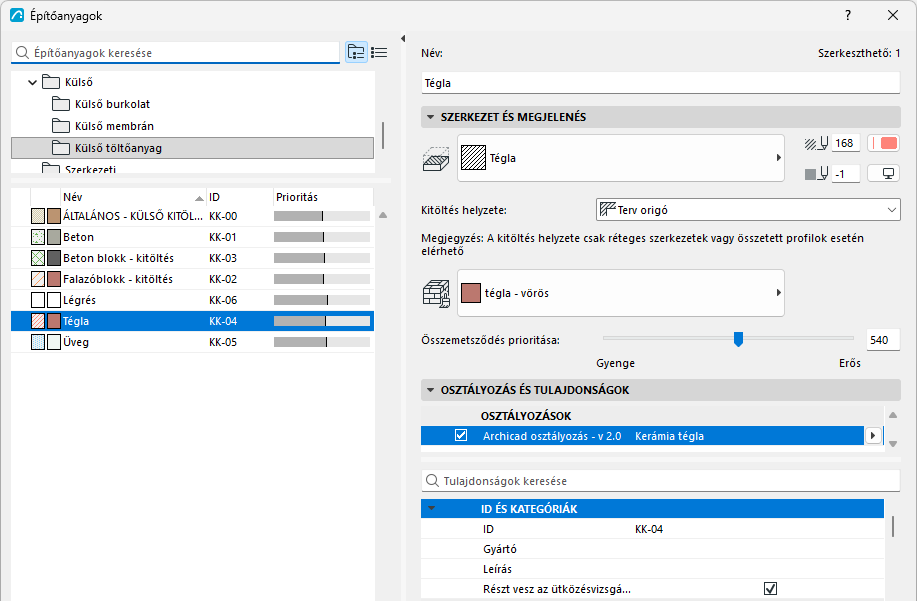The height and width of the screenshot is (601, 917).
Task: Click the Külső burkolat folder icon
Action: pos(61,104)
